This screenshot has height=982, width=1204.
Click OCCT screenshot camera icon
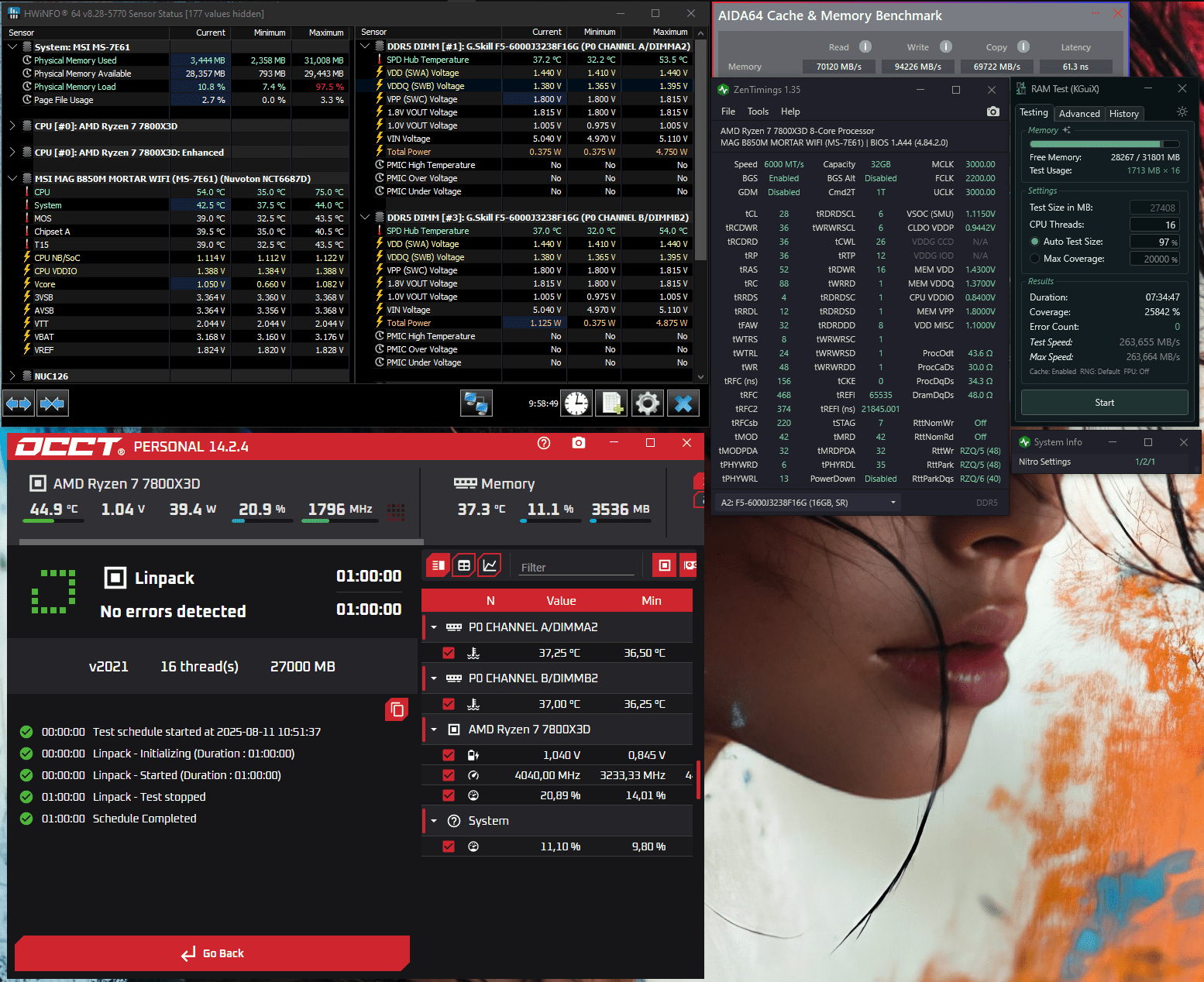point(579,443)
